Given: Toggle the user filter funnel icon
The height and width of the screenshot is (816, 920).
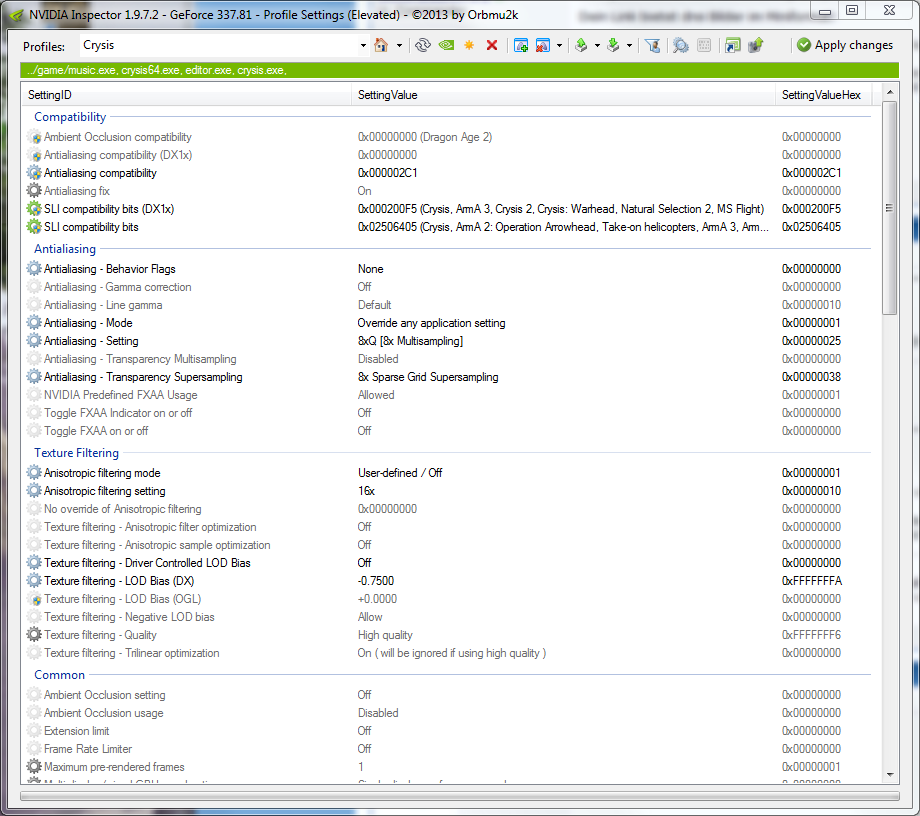Looking at the screenshot, I should 652,45.
